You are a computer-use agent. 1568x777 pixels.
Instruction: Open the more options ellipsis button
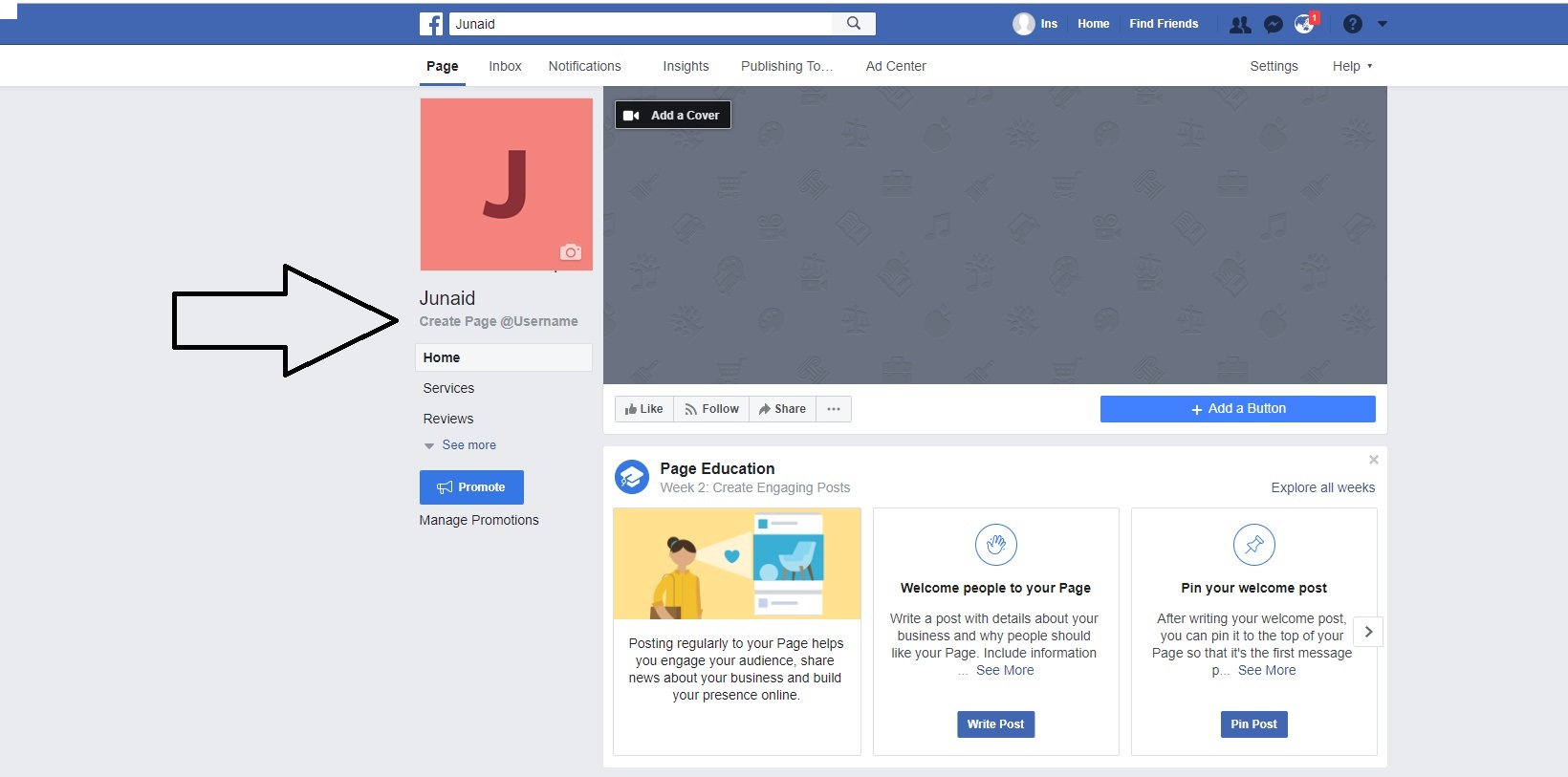click(x=834, y=409)
